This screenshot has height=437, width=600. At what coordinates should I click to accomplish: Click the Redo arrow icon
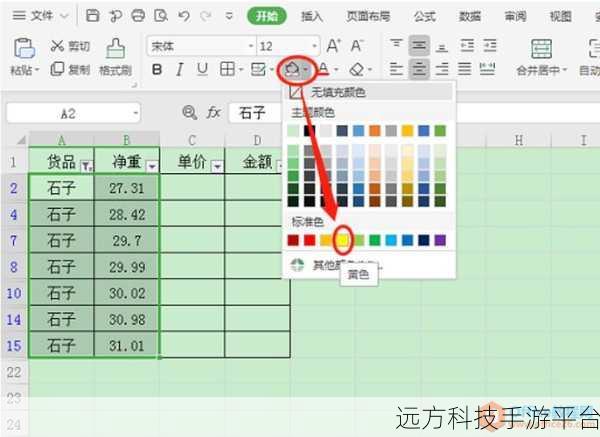tap(206, 16)
